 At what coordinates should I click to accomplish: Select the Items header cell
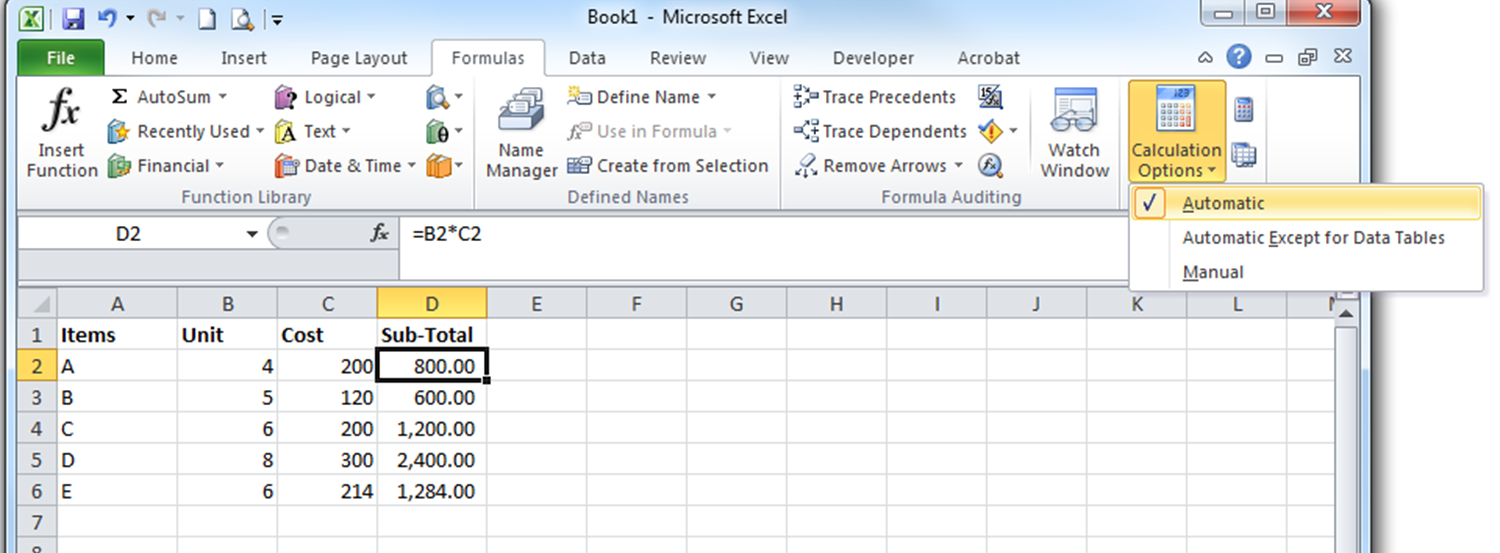(x=117, y=335)
